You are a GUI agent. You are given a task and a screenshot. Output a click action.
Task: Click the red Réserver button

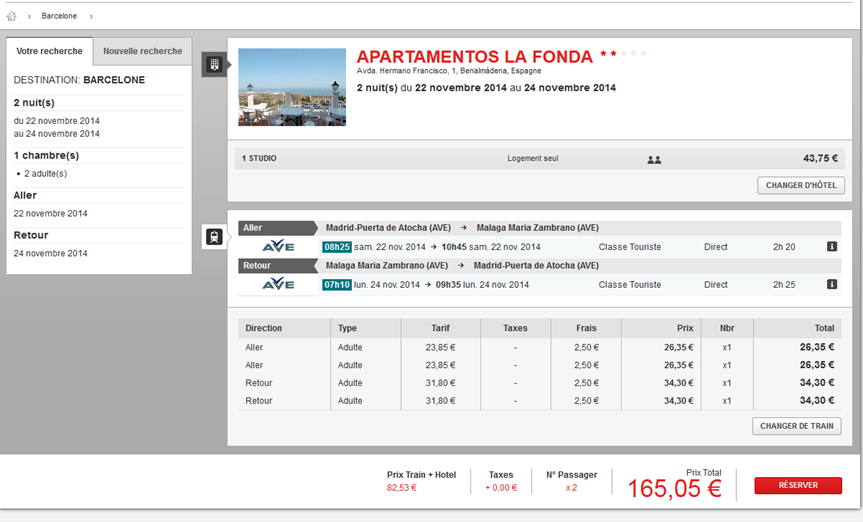(x=797, y=485)
